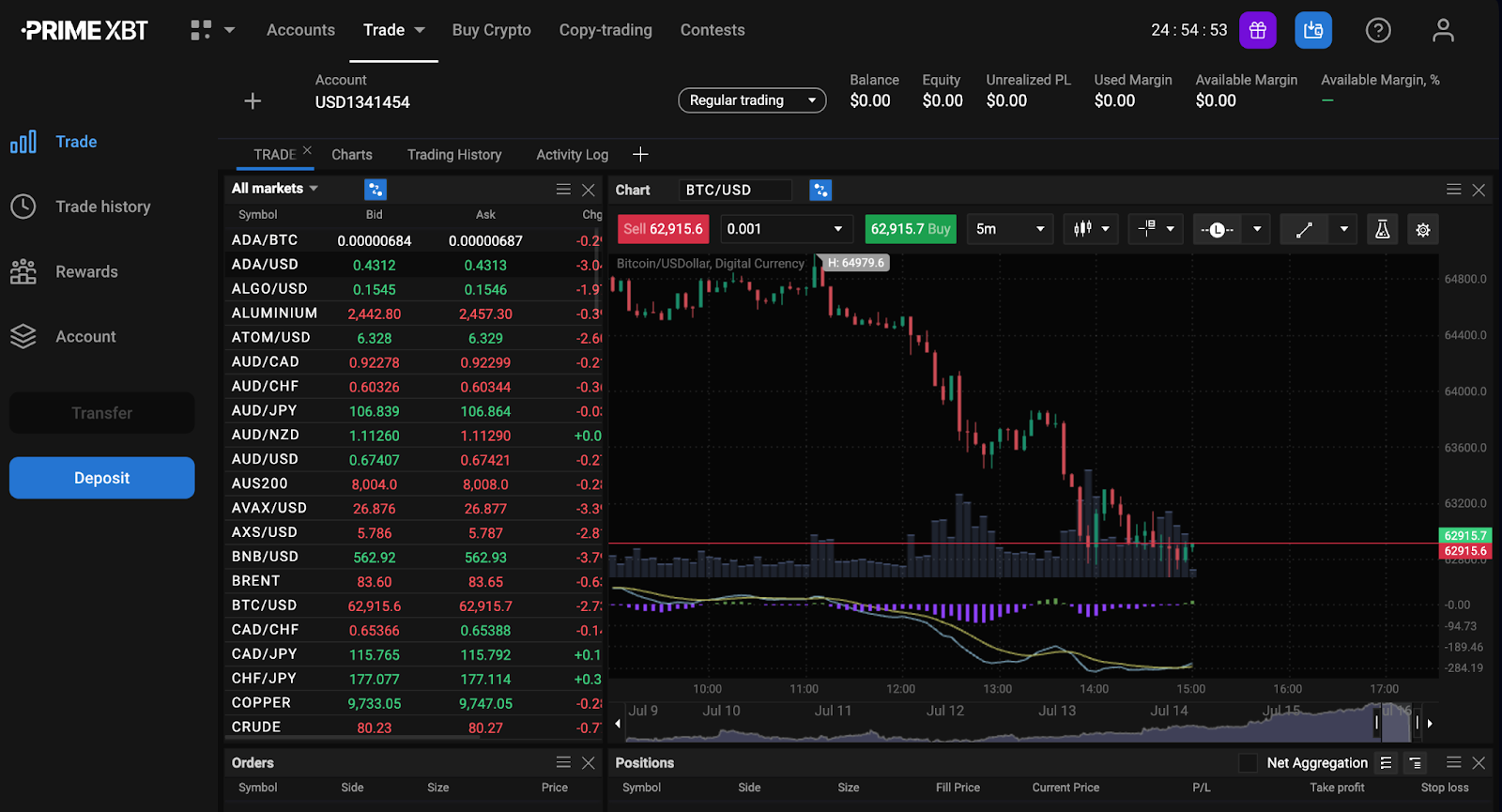The width and height of the screenshot is (1502, 812).
Task: Click the flask indicators icon
Action: tap(1382, 229)
